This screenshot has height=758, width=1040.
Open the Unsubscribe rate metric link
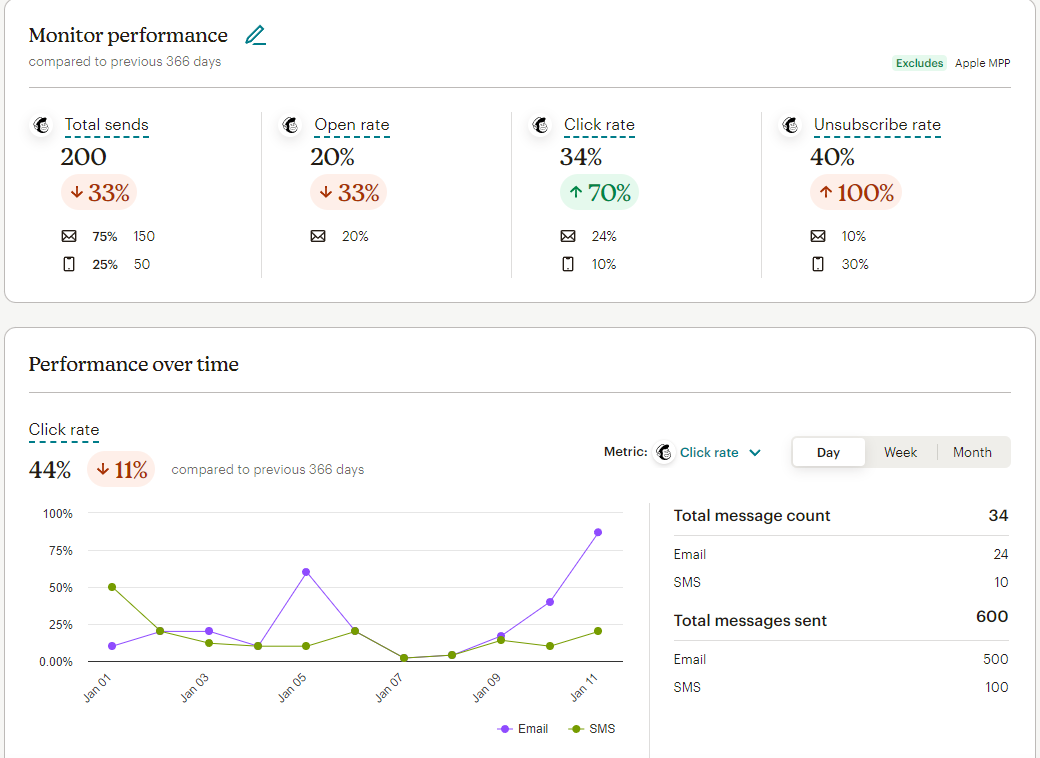877,126
